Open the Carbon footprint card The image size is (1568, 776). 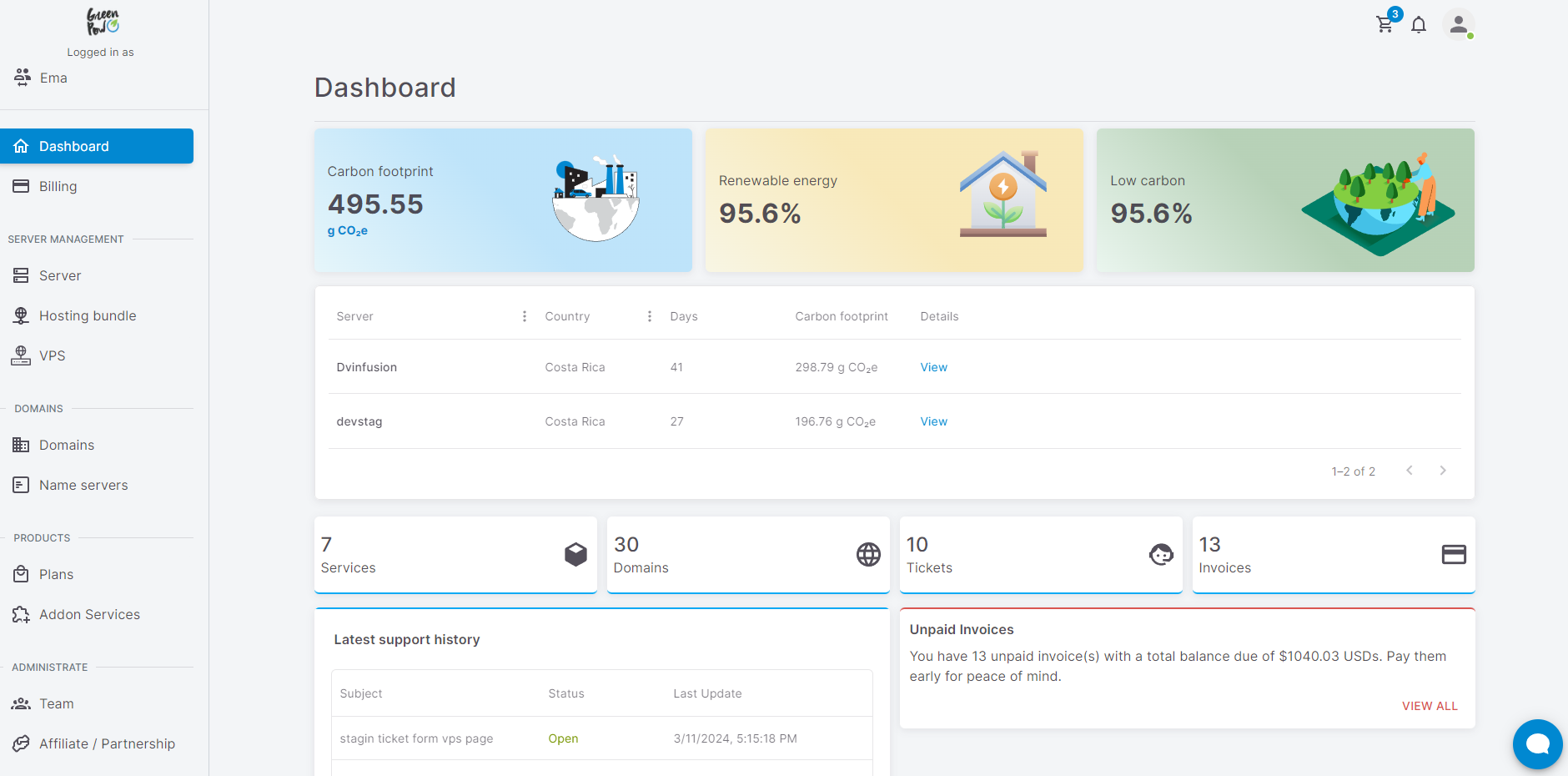click(503, 200)
